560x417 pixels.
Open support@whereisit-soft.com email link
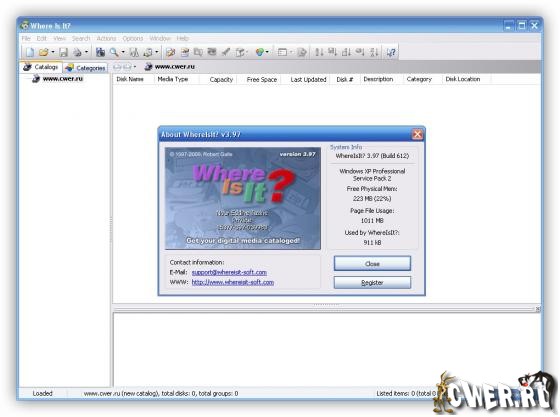click(229, 272)
